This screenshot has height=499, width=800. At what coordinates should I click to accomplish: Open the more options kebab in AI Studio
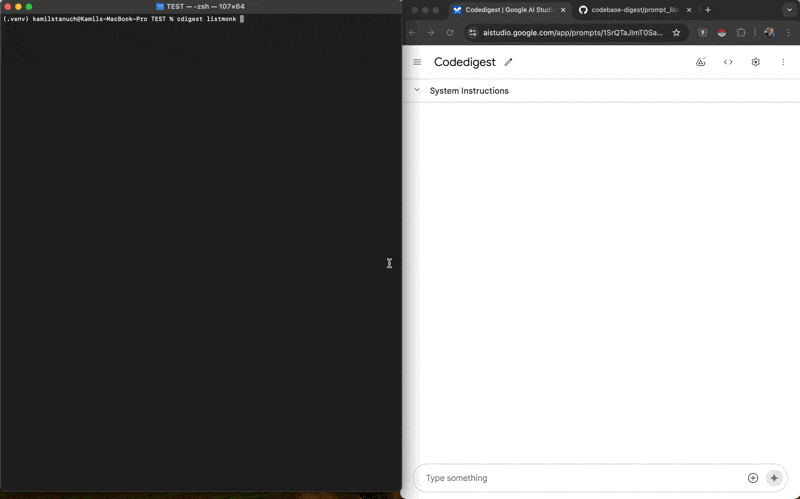click(783, 62)
